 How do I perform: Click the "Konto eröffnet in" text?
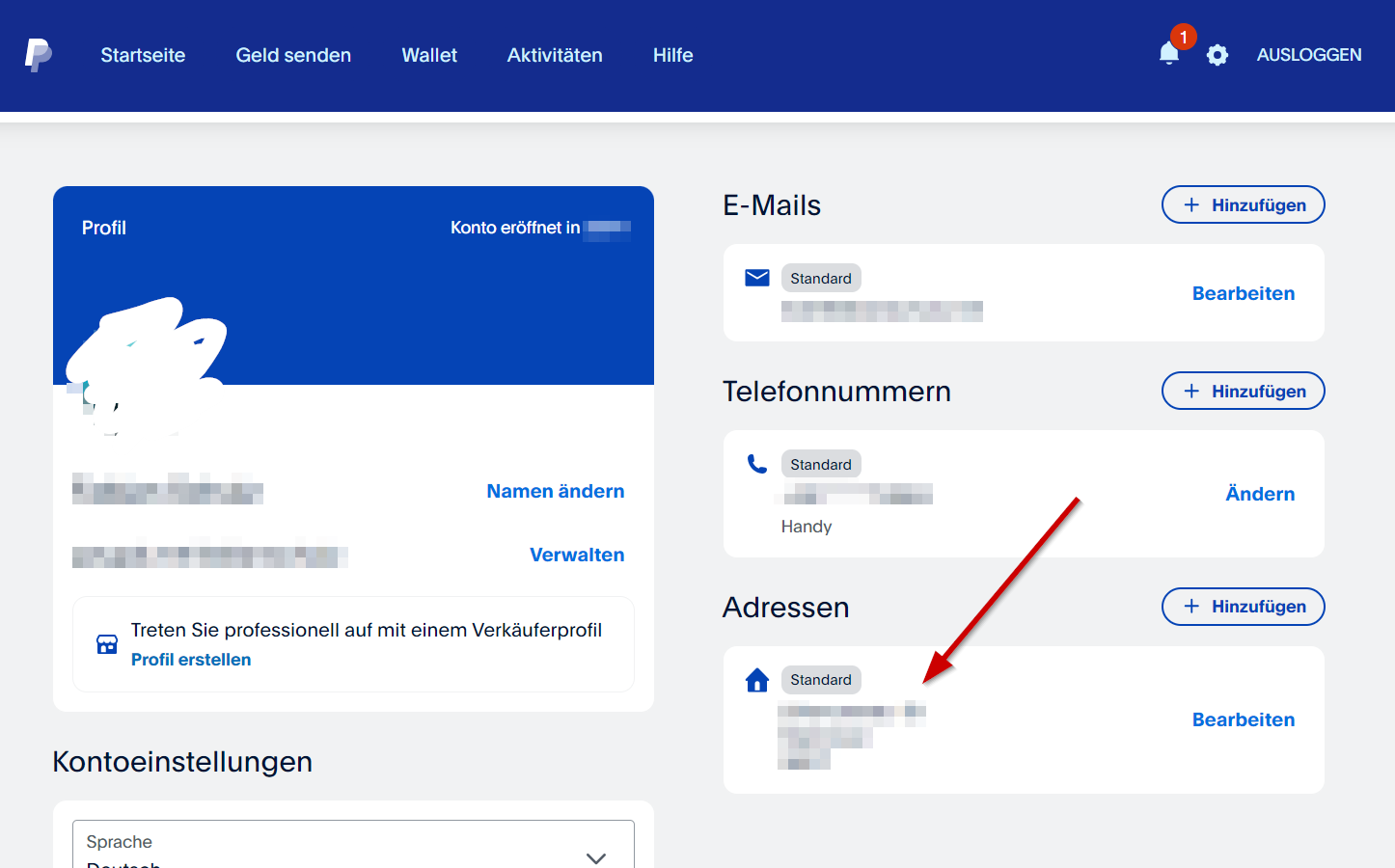[x=515, y=228]
